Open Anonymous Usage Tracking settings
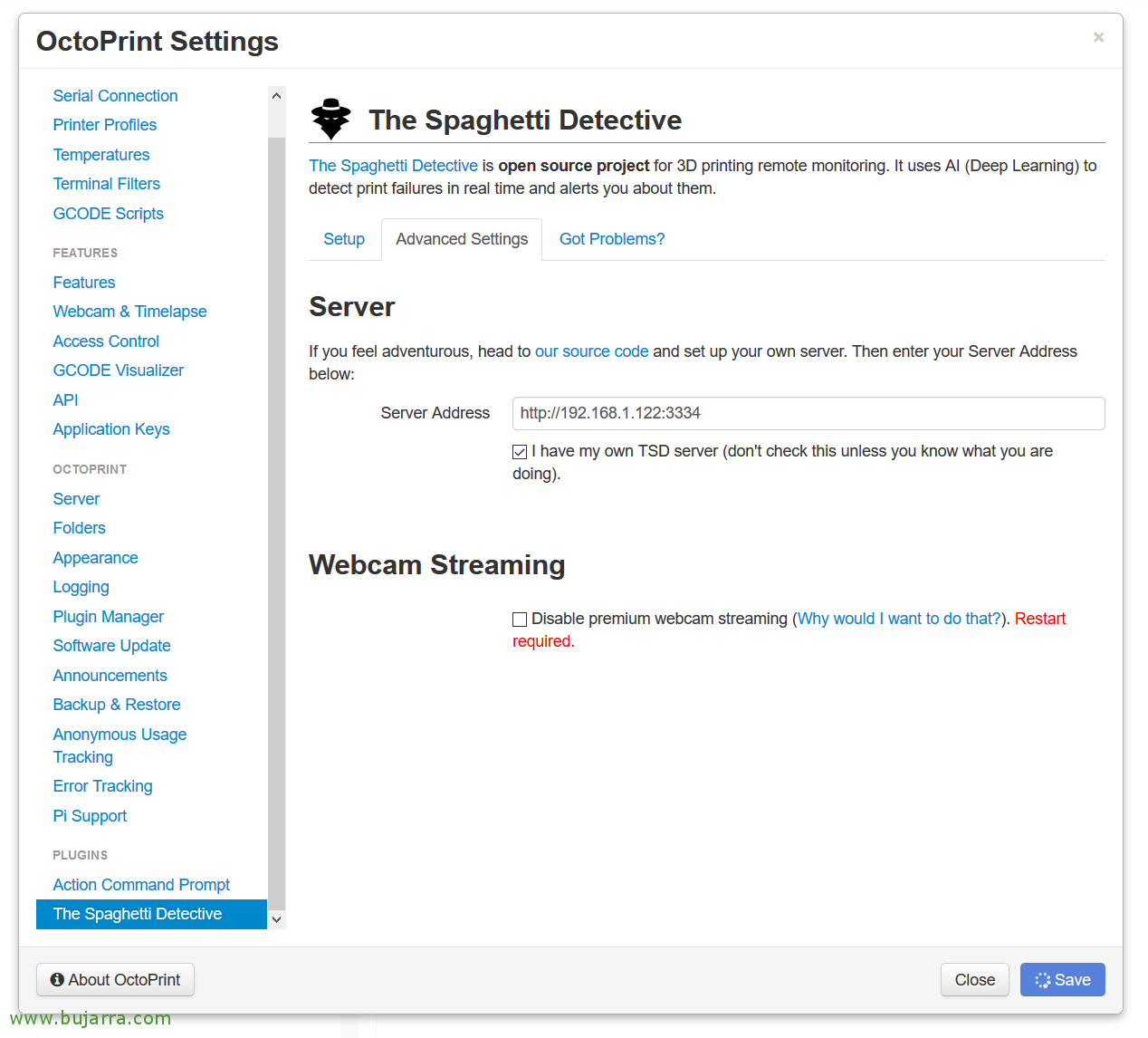 [x=120, y=745]
